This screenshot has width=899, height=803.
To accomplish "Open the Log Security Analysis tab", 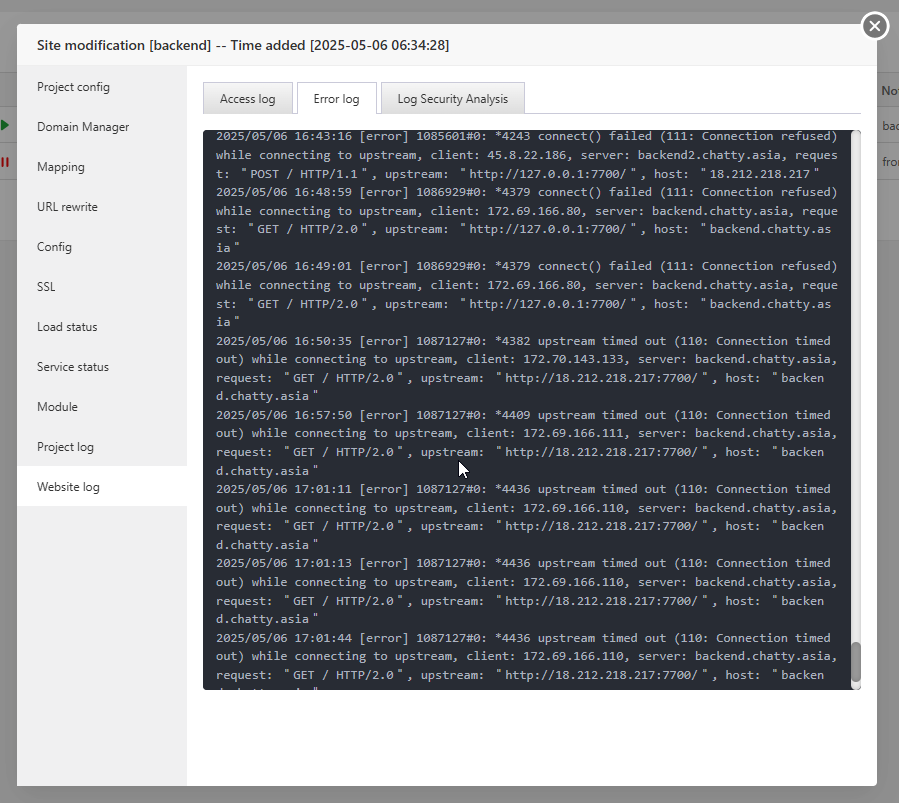I will [x=452, y=99].
